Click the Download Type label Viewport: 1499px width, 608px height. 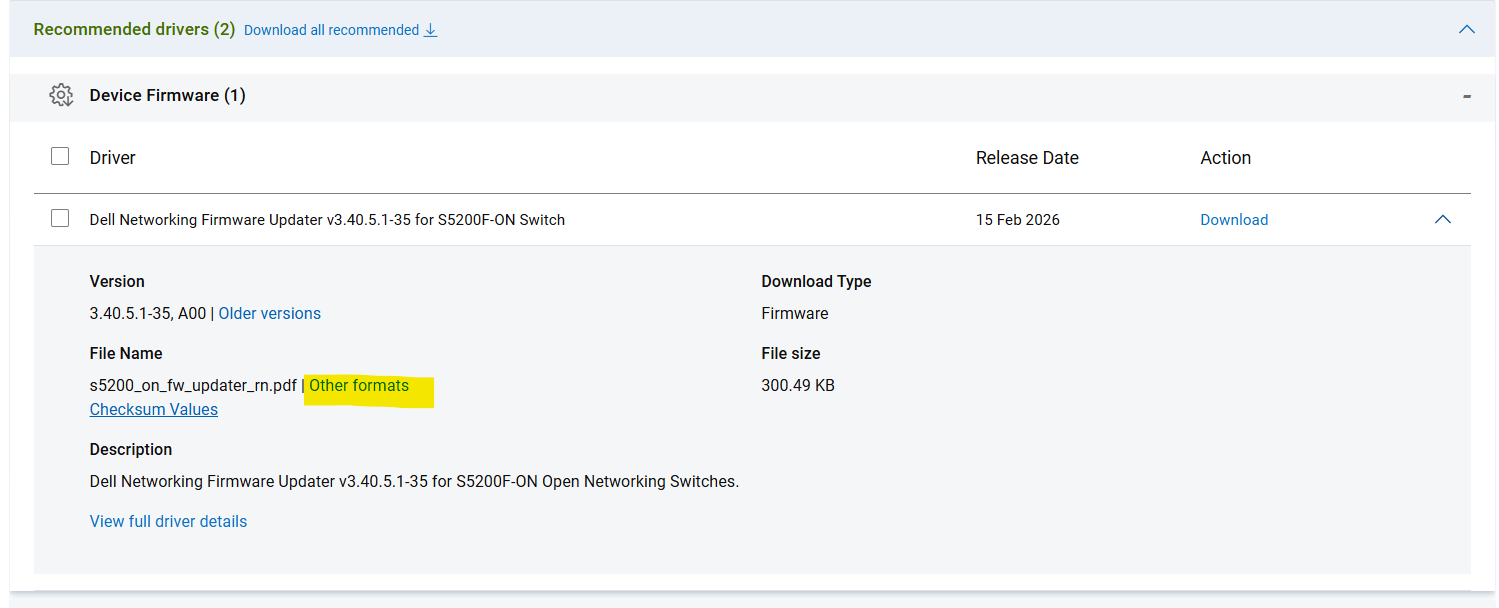[816, 282]
